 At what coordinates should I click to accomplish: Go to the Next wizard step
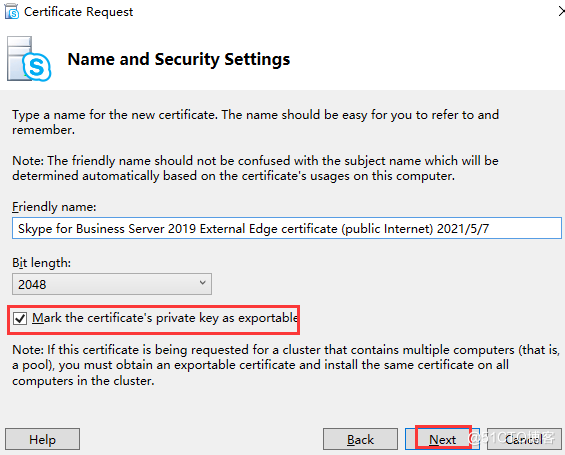442,439
